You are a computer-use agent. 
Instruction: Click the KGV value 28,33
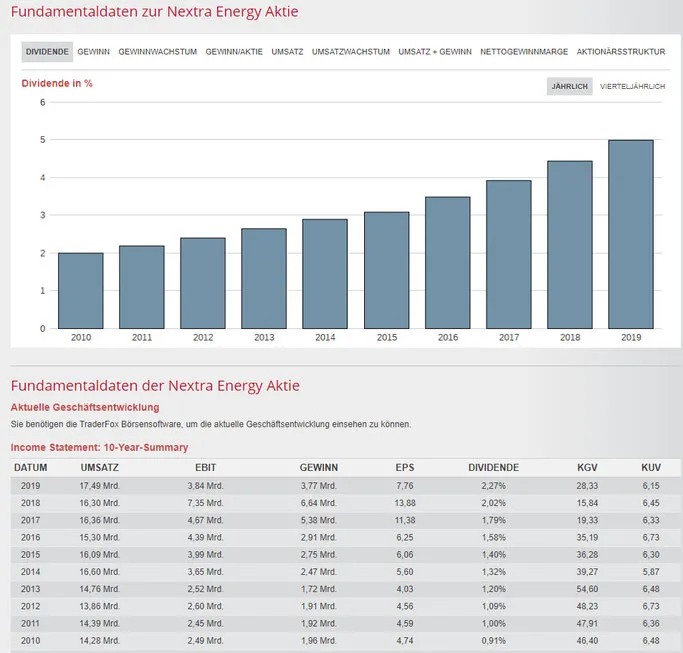[x=587, y=486]
